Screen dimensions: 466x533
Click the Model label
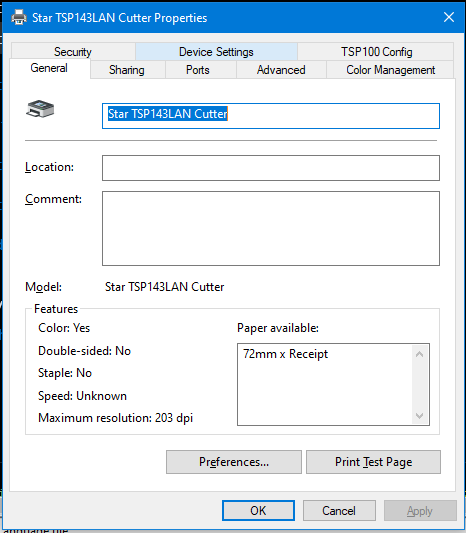tap(44, 287)
